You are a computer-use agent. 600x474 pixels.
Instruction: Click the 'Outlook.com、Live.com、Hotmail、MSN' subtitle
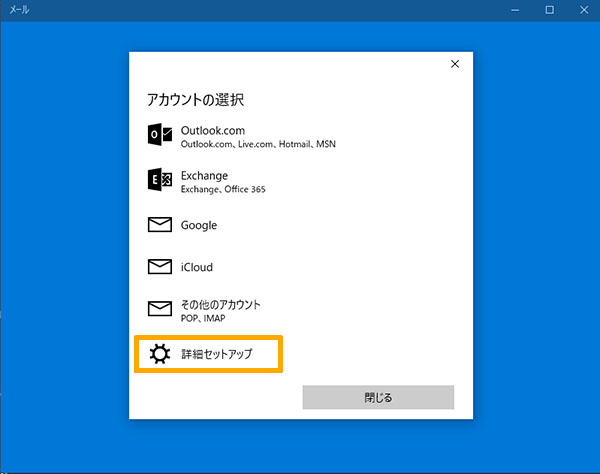pos(258,144)
